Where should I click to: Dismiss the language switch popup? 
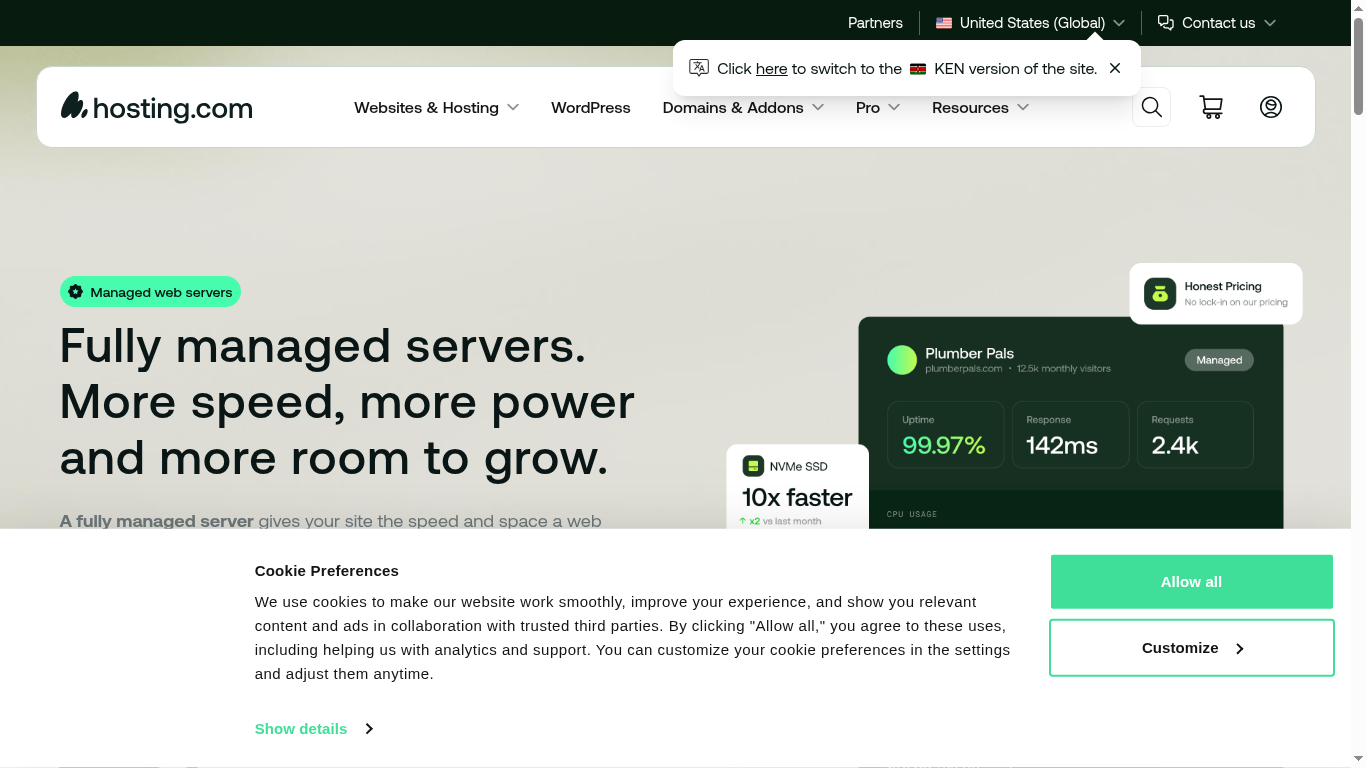(x=1115, y=68)
